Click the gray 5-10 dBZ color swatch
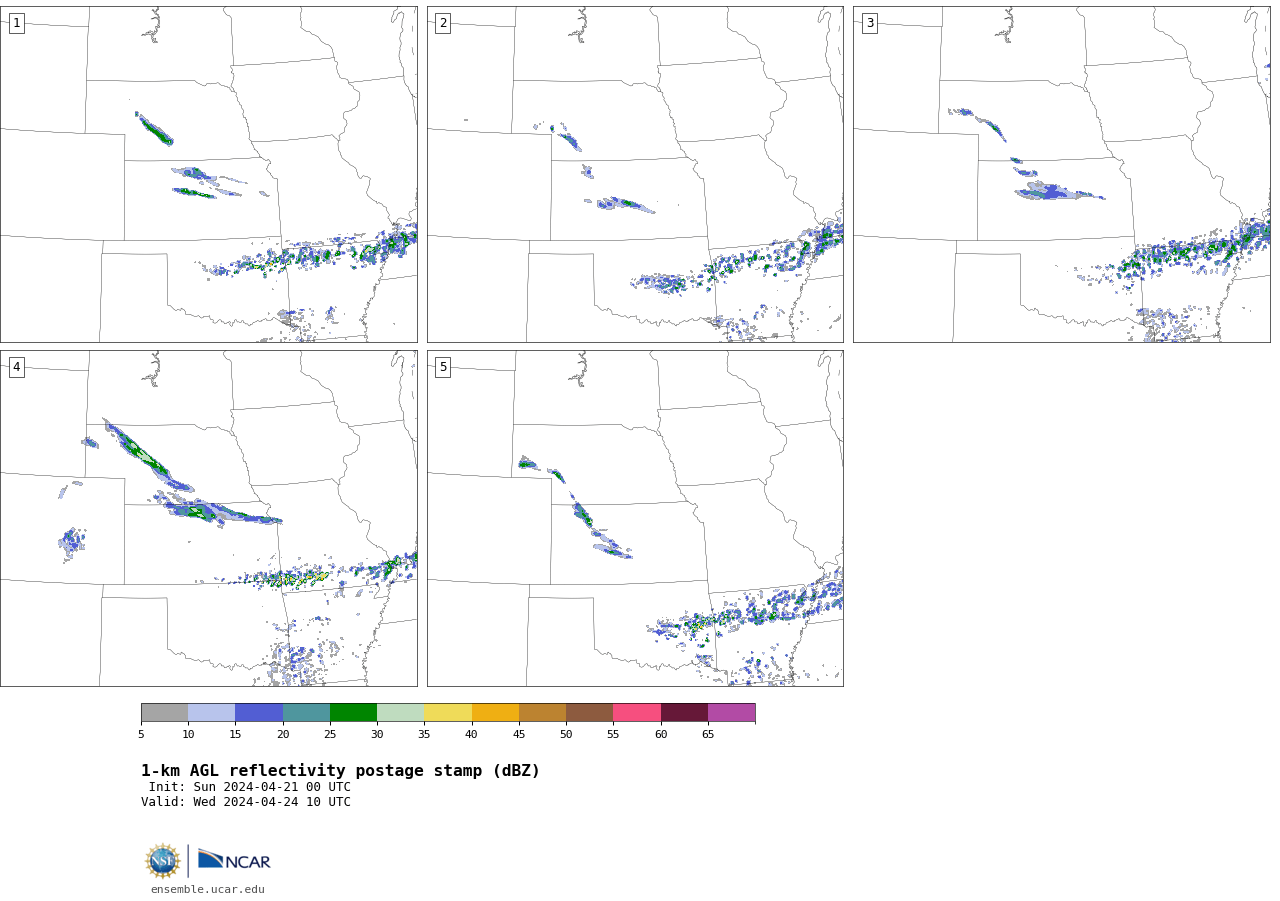The image size is (1280, 901). [x=164, y=712]
